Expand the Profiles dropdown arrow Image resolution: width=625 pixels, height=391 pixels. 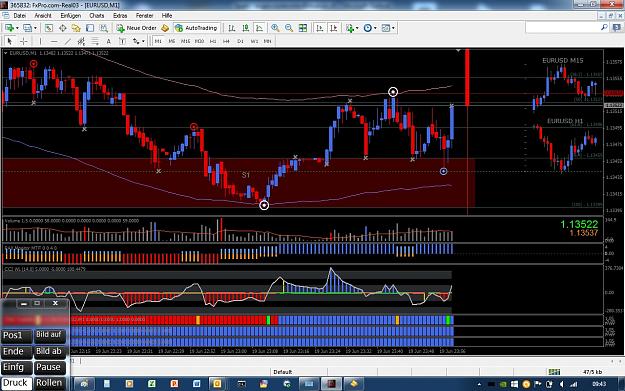point(35,28)
